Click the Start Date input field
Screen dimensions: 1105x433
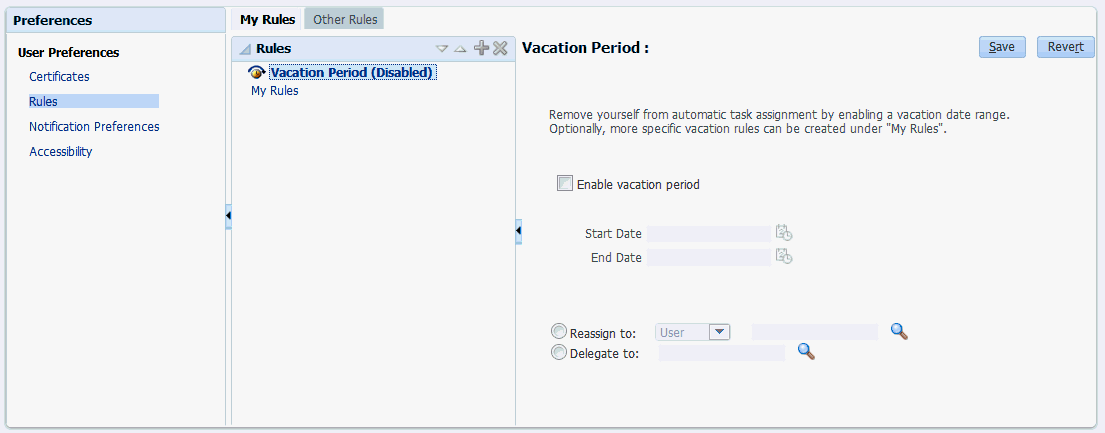(x=708, y=233)
